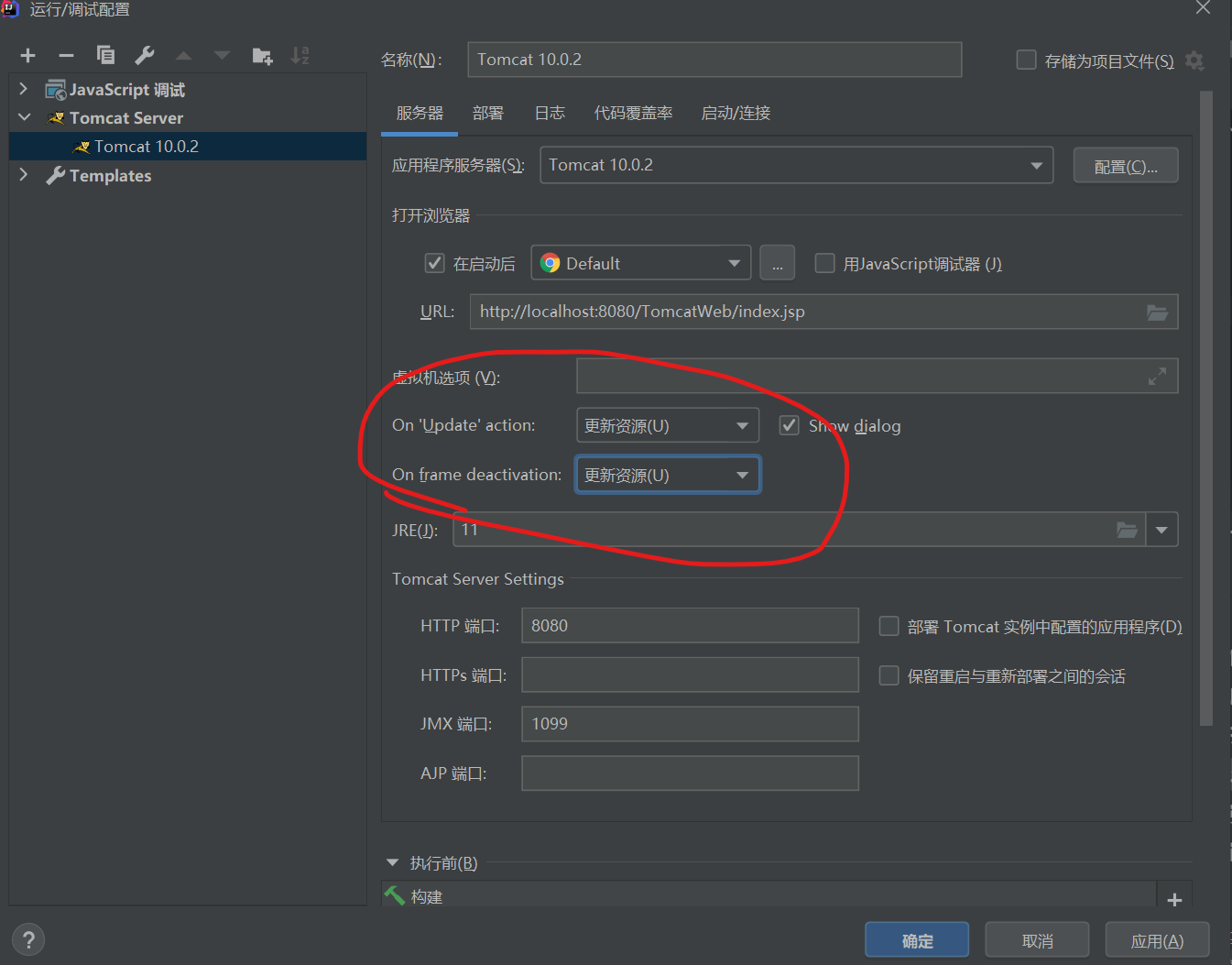Image resolution: width=1232 pixels, height=965 pixels.
Task: Move configuration up arrow
Action: click(183, 56)
